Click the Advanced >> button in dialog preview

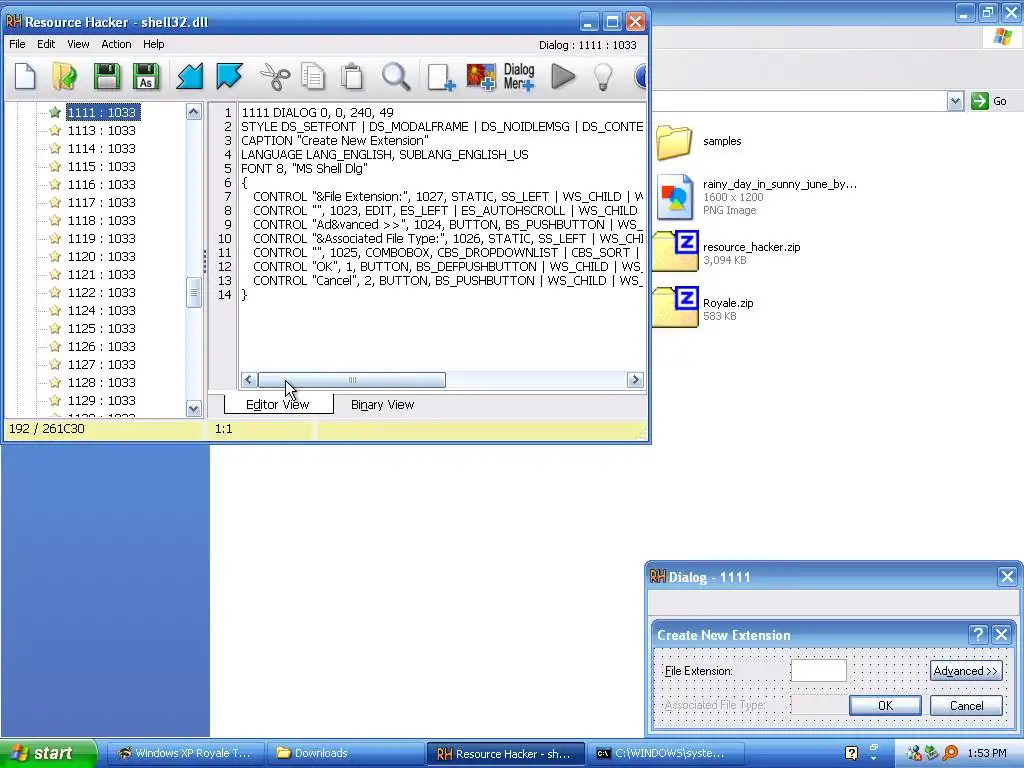point(966,671)
